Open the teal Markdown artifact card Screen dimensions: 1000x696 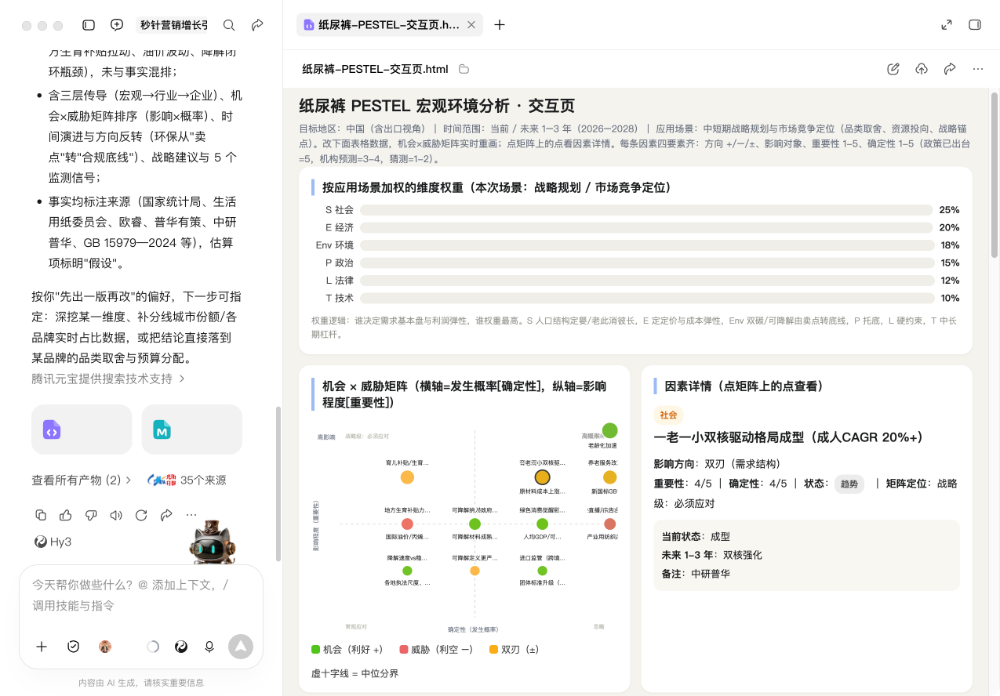coord(192,429)
